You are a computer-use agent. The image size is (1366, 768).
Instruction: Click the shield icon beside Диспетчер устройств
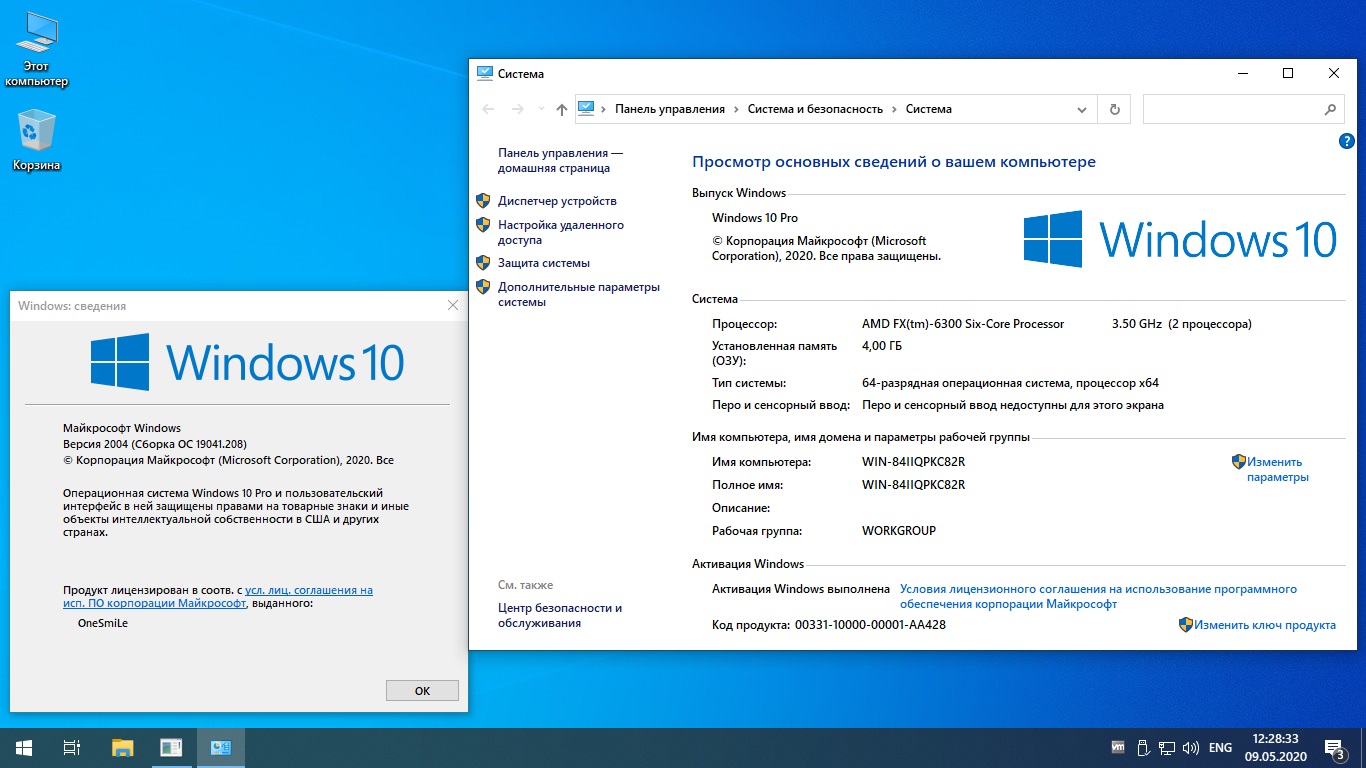click(x=483, y=201)
